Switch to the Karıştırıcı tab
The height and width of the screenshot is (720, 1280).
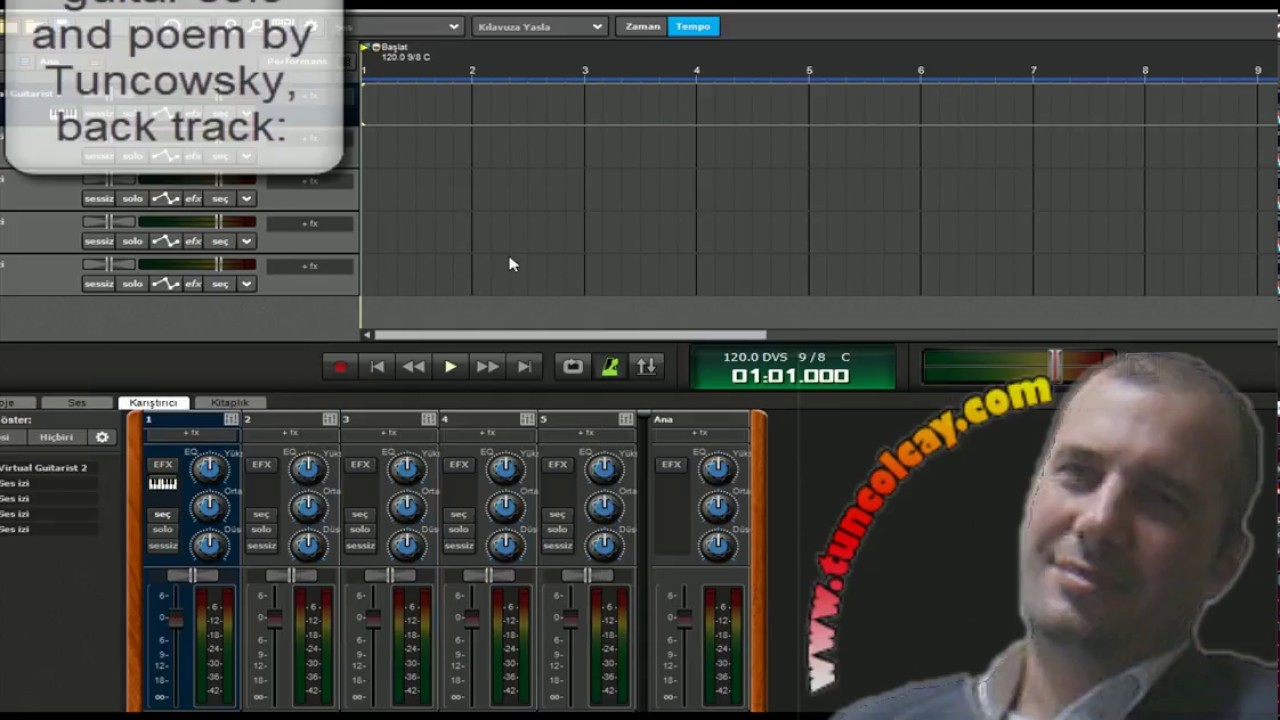(153, 402)
